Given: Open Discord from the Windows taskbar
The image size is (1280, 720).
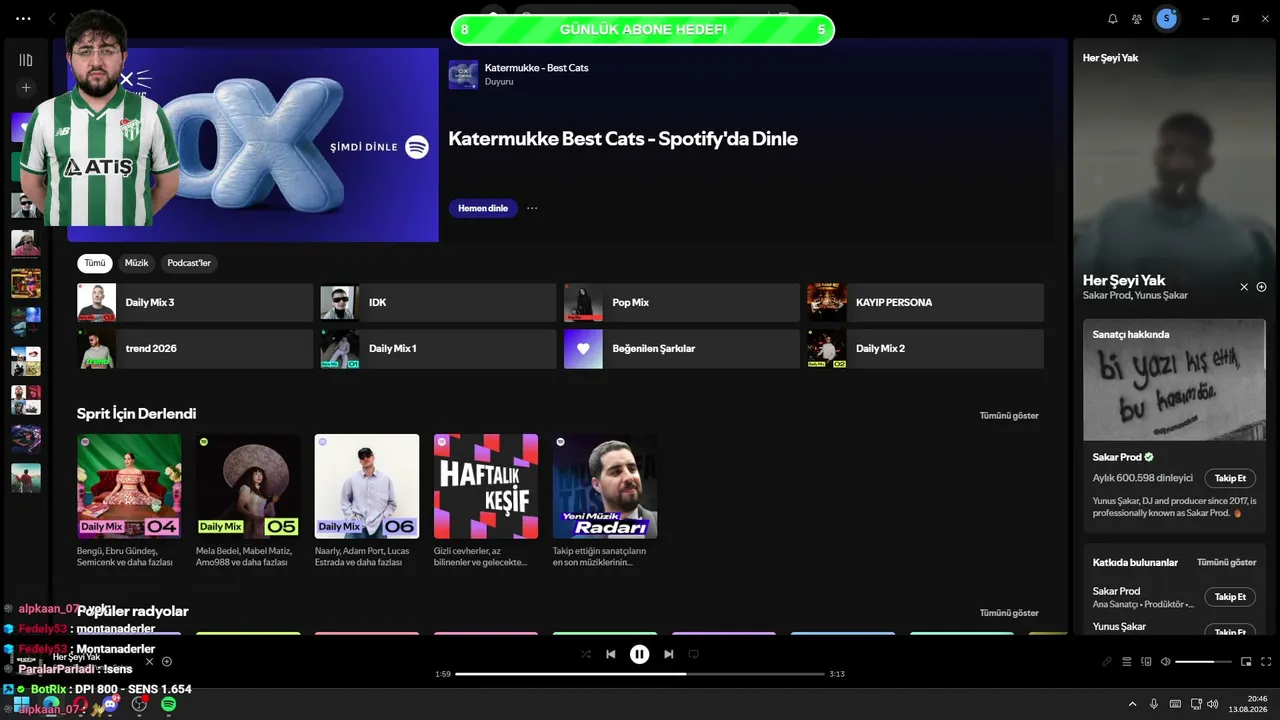Looking at the screenshot, I should 110,704.
